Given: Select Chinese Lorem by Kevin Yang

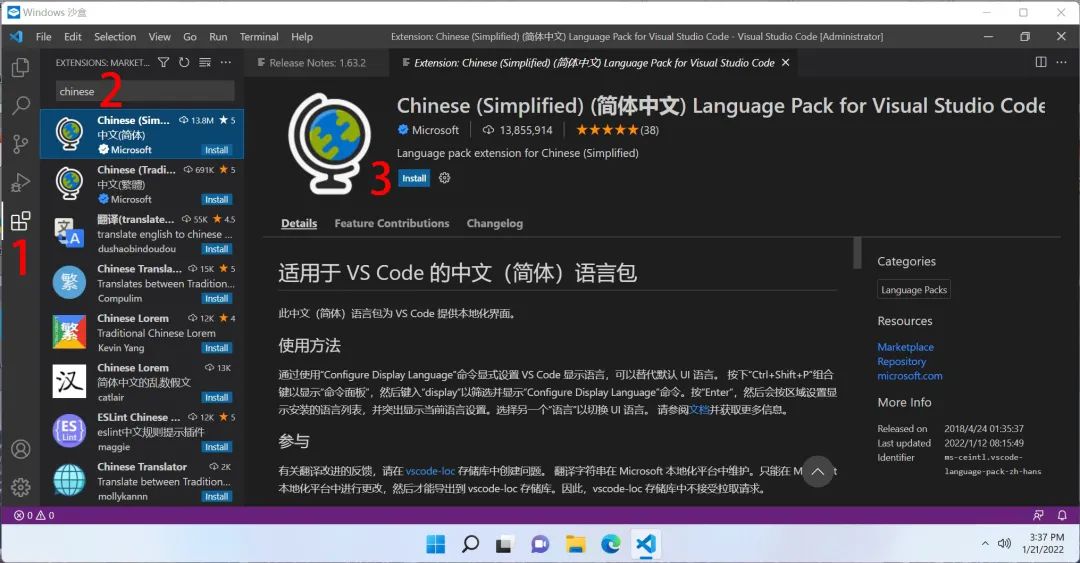Looking at the screenshot, I should tap(142, 332).
